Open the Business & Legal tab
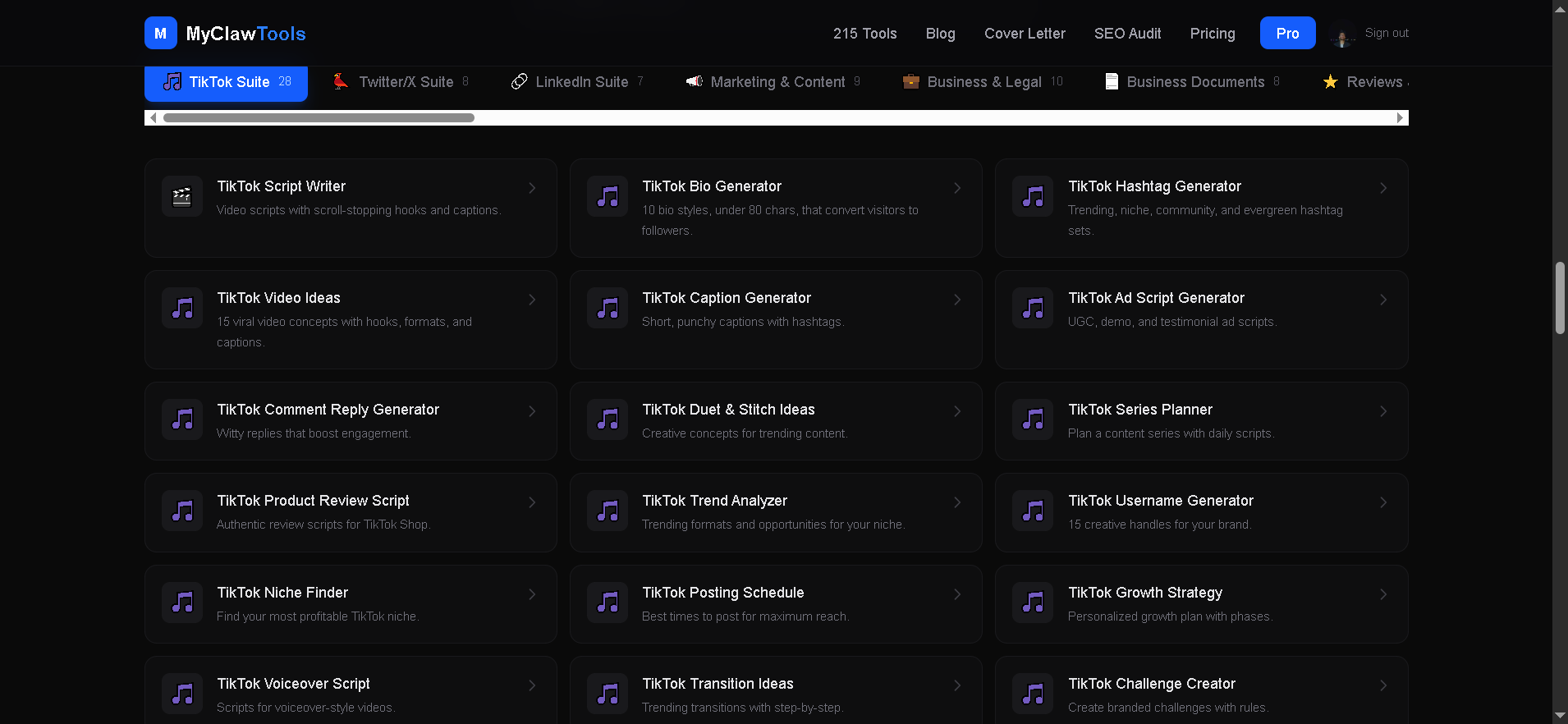Image resolution: width=1568 pixels, height=724 pixels. 983,82
